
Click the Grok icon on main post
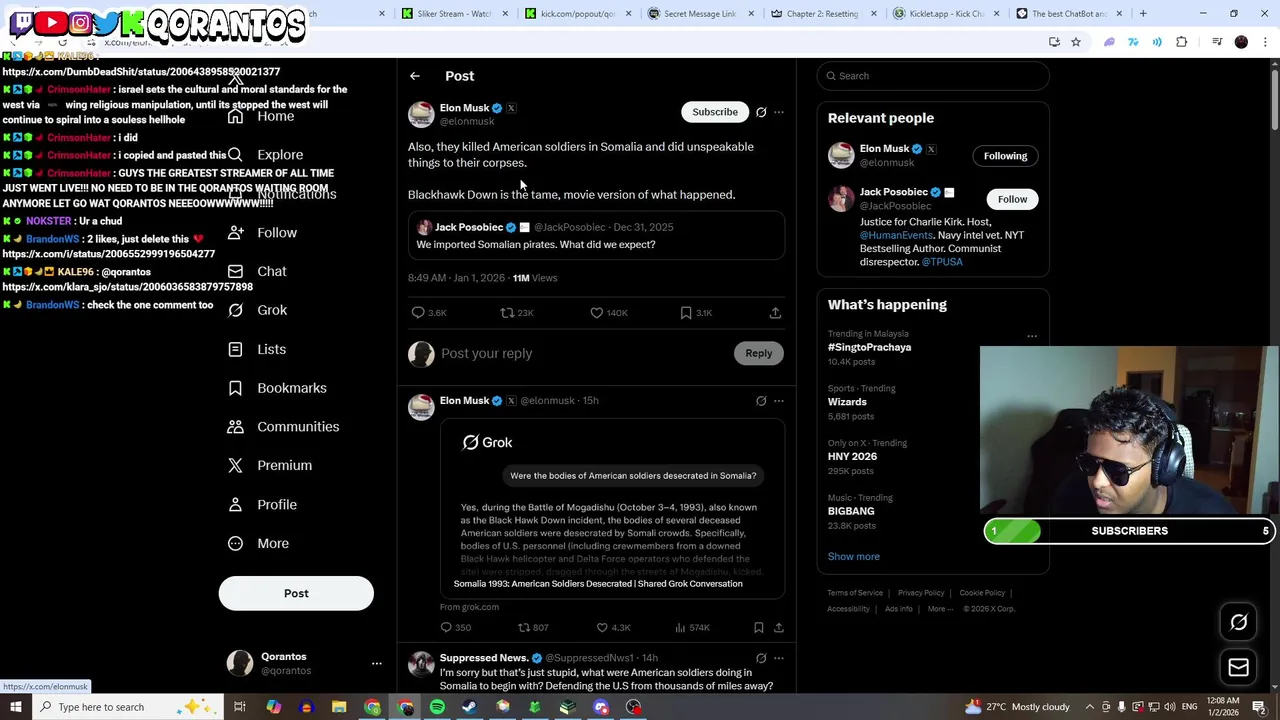click(x=761, y=112)
